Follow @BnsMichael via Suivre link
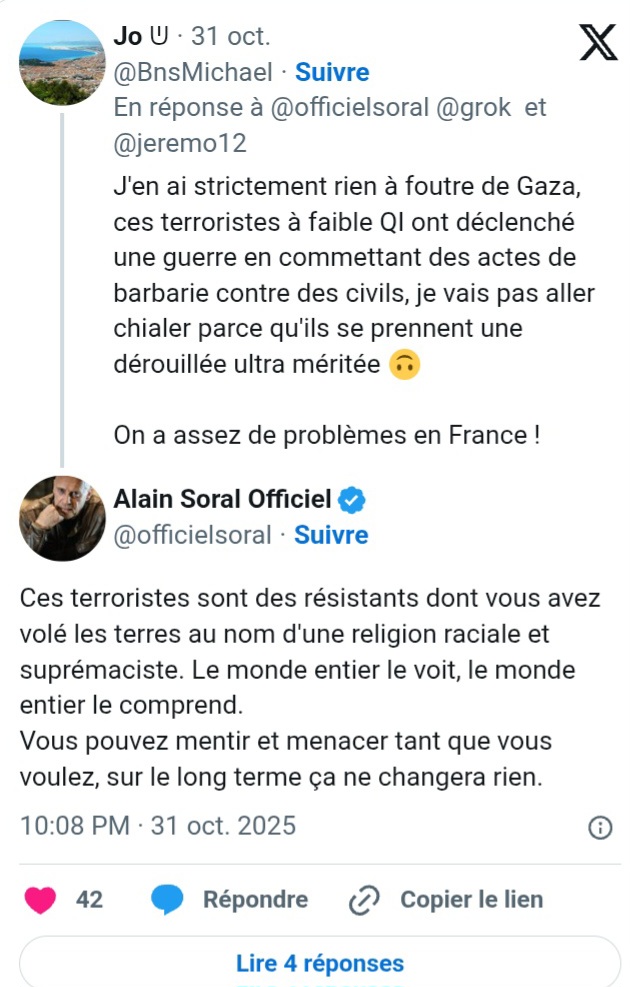Viewport: 630px width, 987px height. tap(331, 72)
